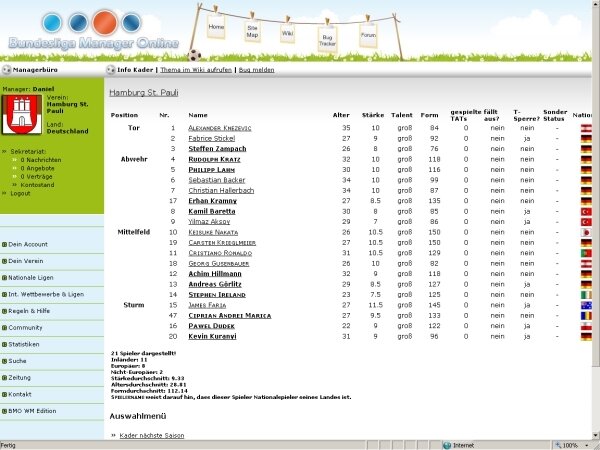The image size is (600, 450).
Task: Click the Home sign on the clothesline
Action: coord(216,26)
